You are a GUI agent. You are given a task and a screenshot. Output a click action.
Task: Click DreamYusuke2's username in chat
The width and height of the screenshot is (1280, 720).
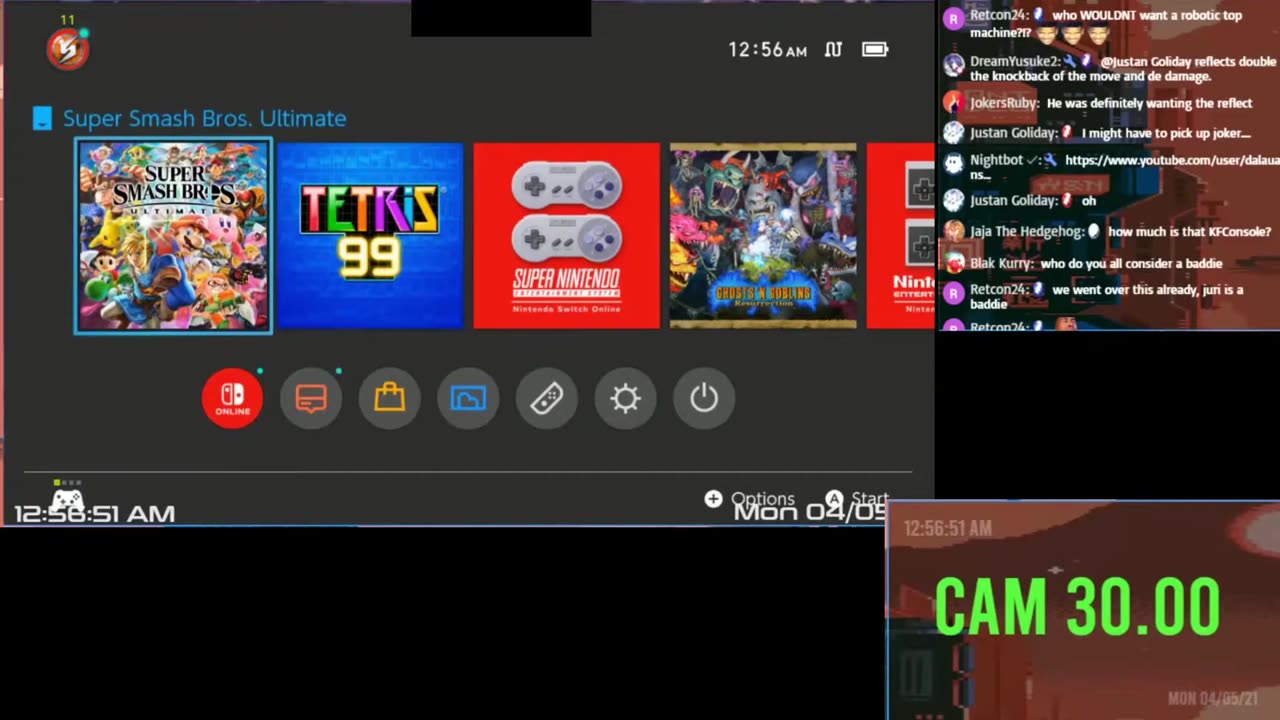click(x=1015, y=61)
